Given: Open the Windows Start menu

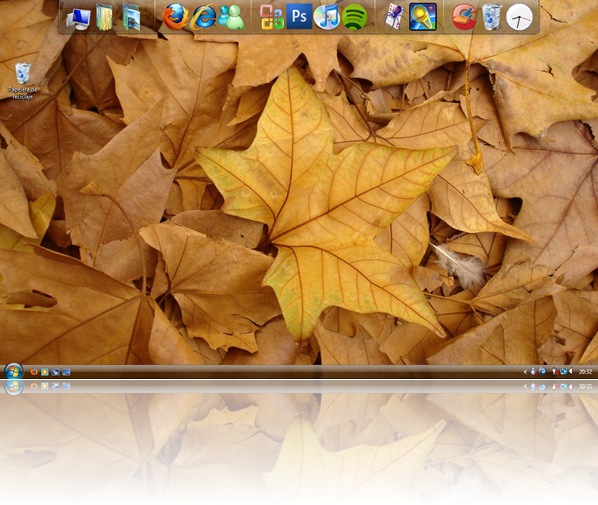Looking at the screenshot, I should pyautogui.click(x=13, y=371).
